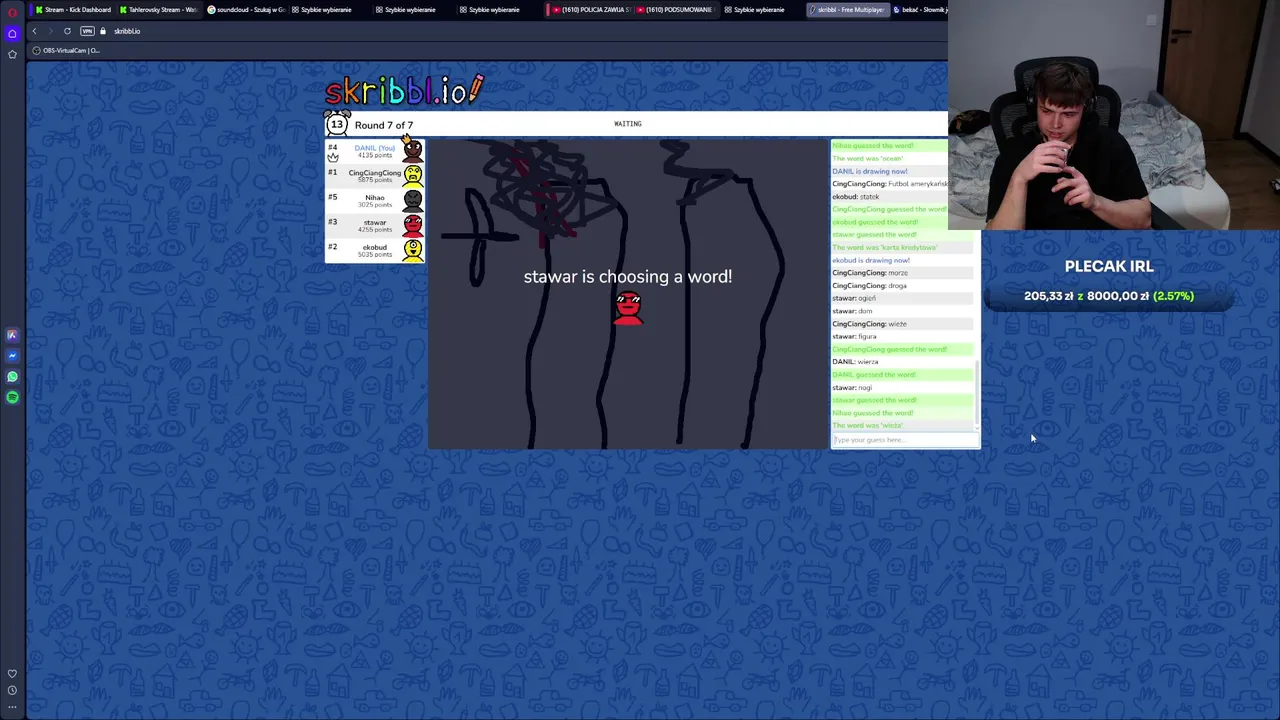Click stawar player name in list
The image size is (1280, 720).
375,223
